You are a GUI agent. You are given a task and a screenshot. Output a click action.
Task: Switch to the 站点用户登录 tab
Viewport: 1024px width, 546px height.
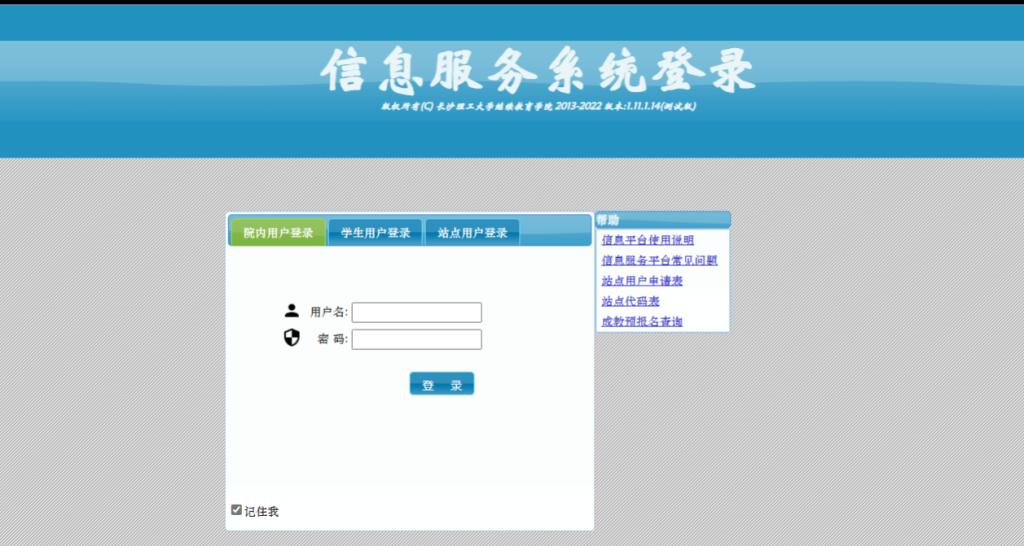point(472,233)
